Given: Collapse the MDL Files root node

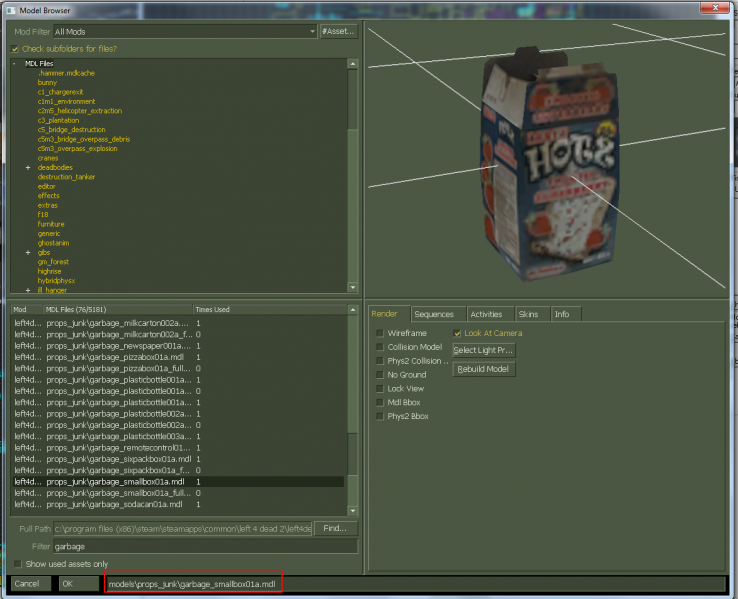Looking at the screenshot, I should point(15,64).
